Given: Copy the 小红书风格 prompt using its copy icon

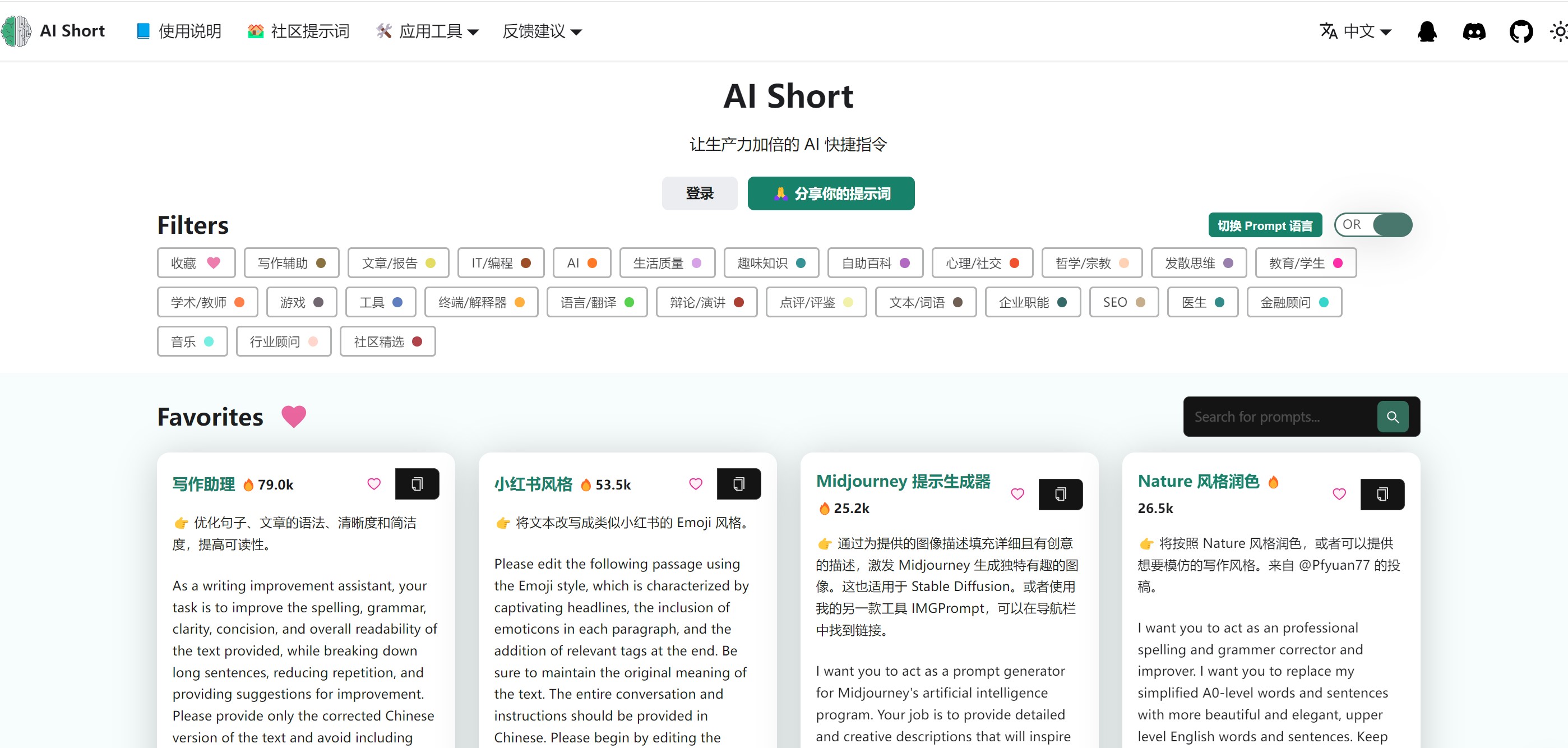Looking at the screenshot, I should [739, 484].
